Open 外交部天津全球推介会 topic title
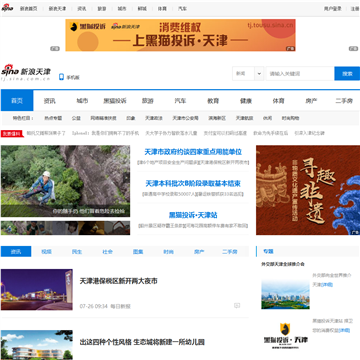 283,264
